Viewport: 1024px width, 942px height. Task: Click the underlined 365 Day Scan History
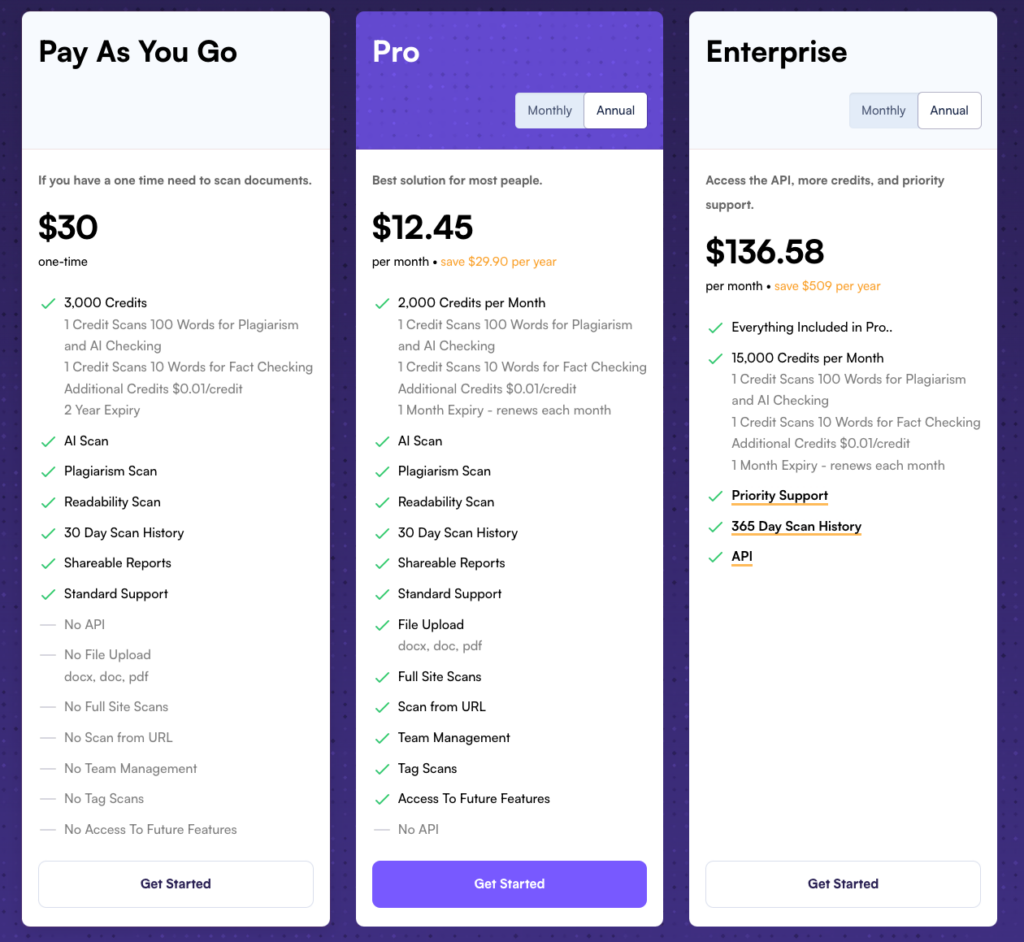coord(796,527)
